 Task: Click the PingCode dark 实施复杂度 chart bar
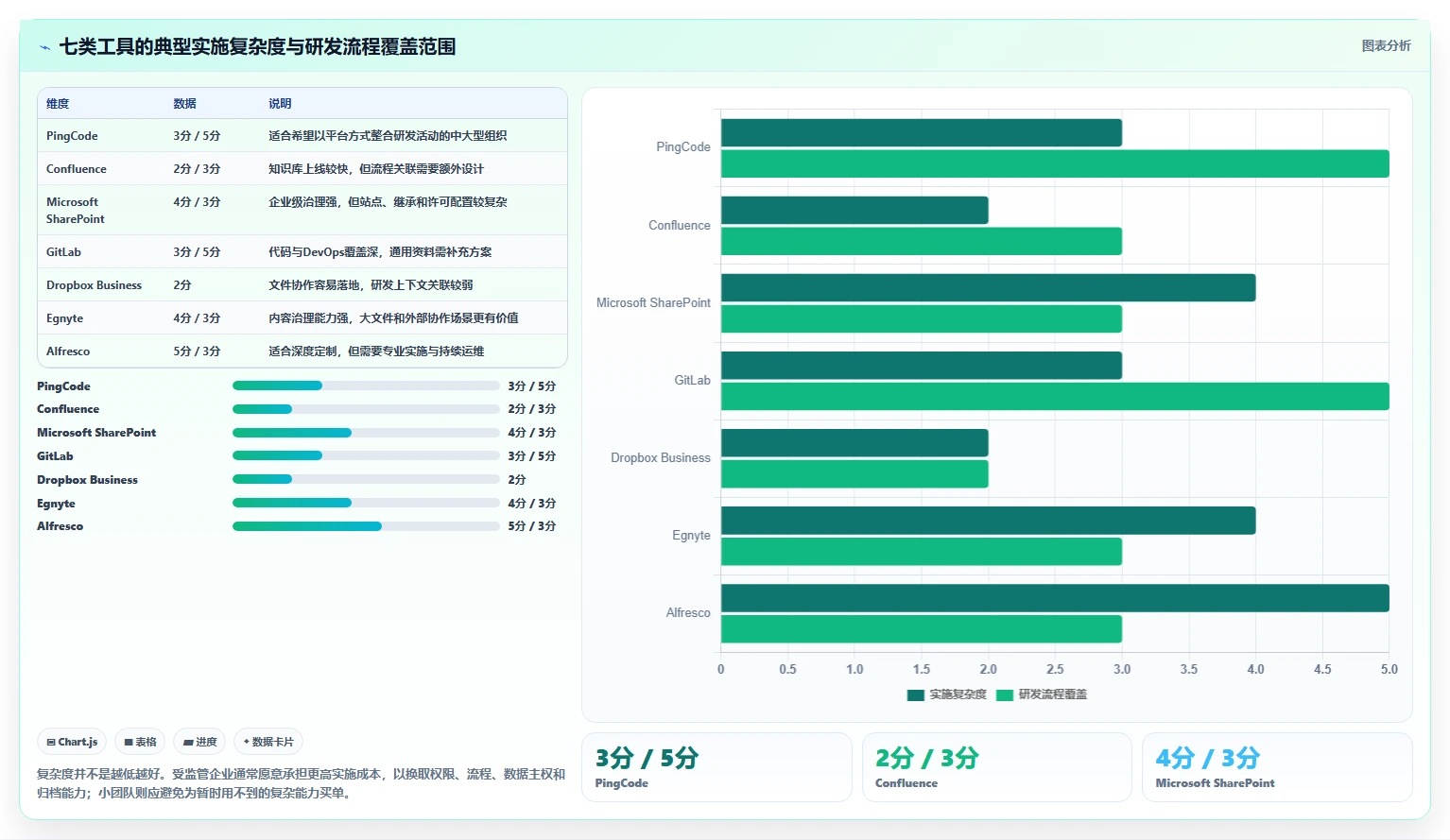[922, 132]
